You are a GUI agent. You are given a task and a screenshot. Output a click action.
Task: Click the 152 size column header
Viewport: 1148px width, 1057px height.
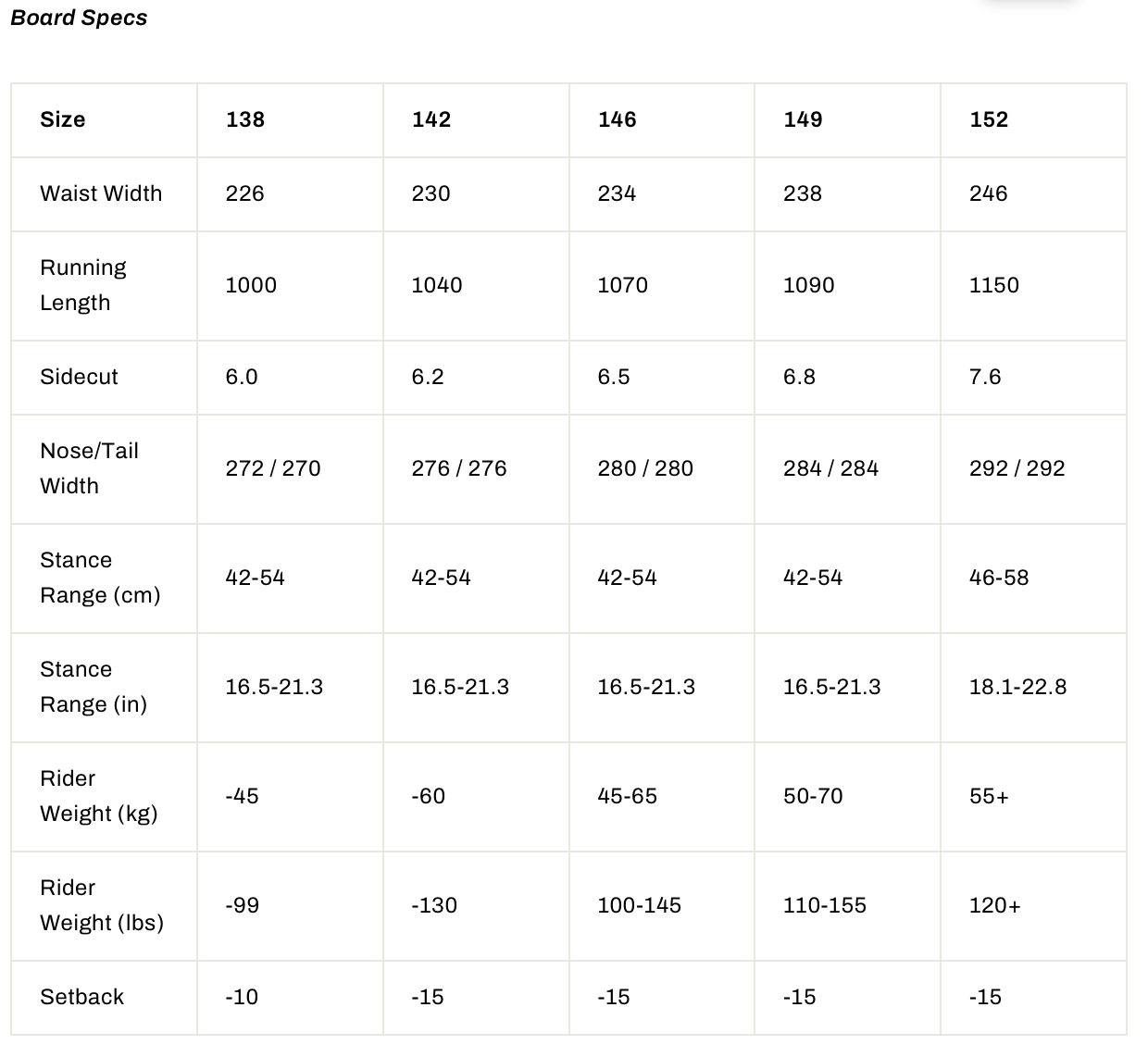(x=989, y=119)
